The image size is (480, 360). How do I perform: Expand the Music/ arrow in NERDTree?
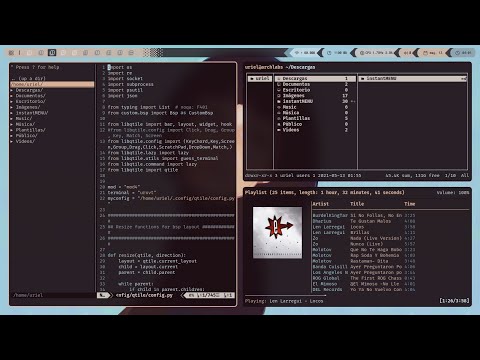[x=12, y=118]
